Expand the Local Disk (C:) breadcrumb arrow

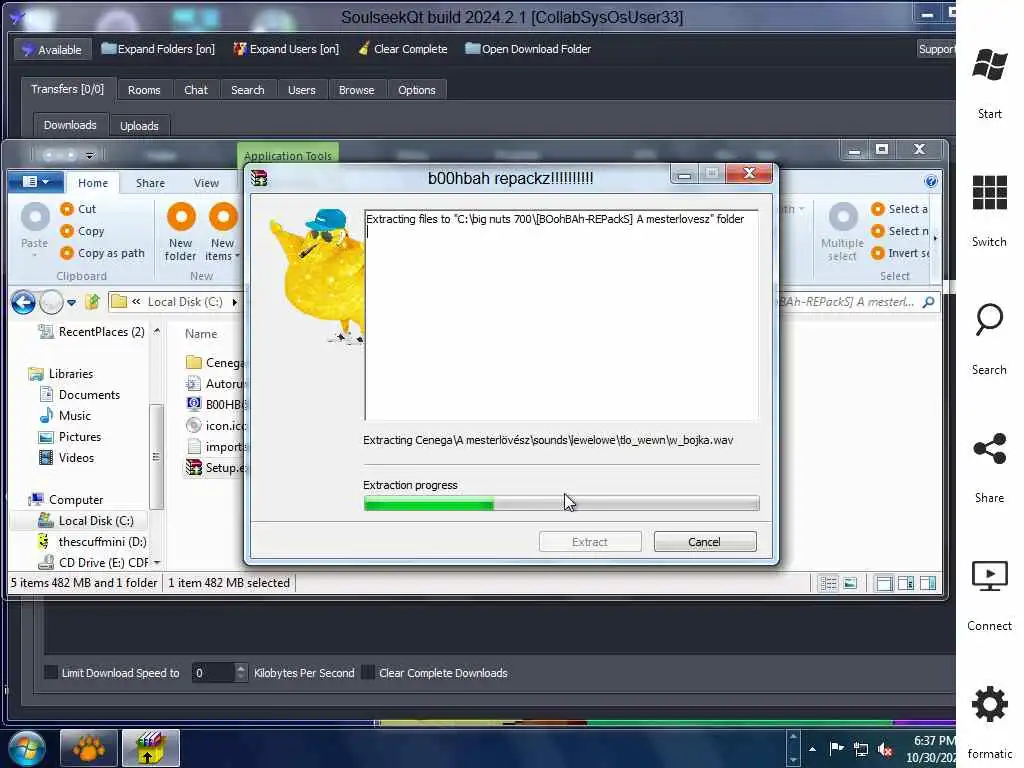tap(234, 302)
